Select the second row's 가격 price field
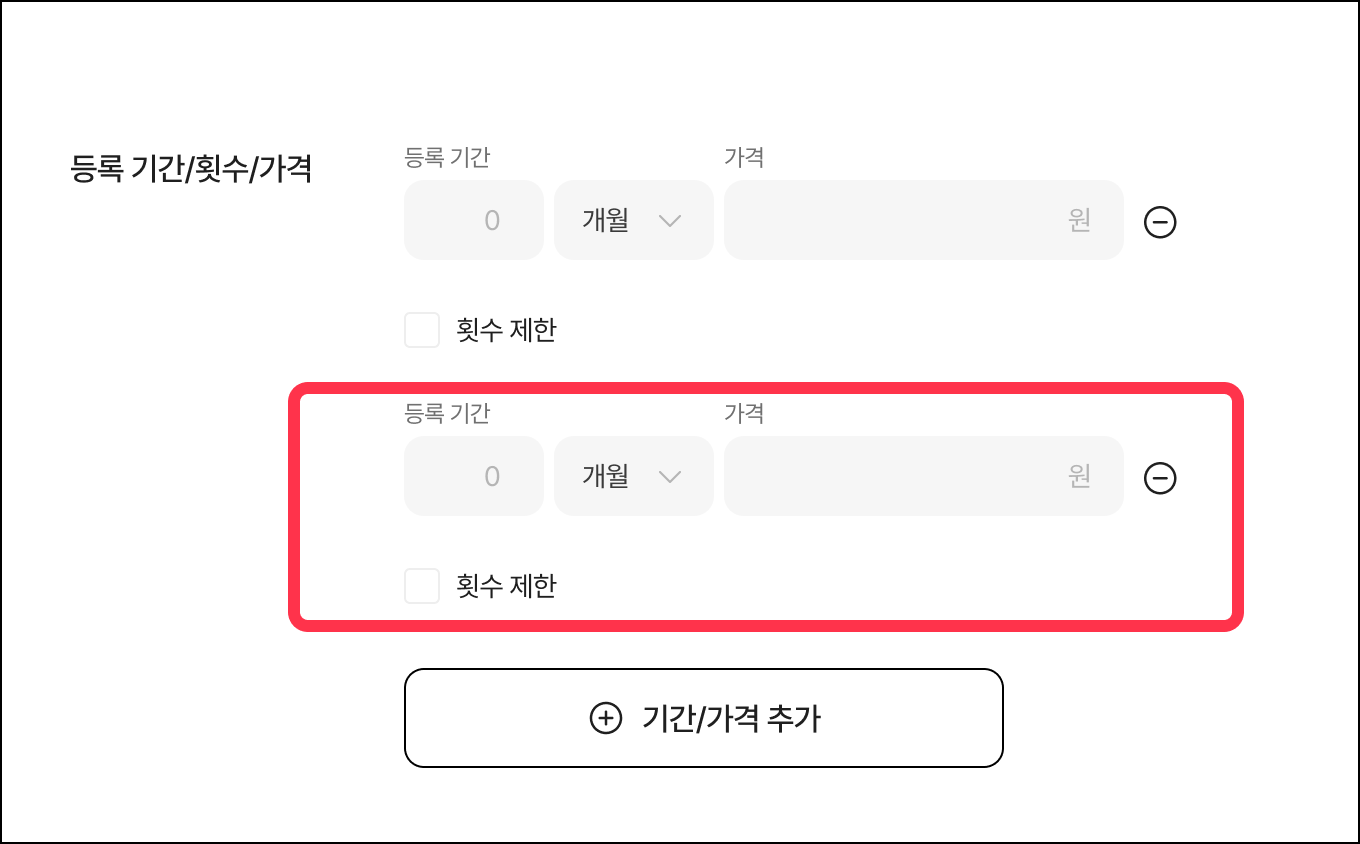 [x=900, y=476]
